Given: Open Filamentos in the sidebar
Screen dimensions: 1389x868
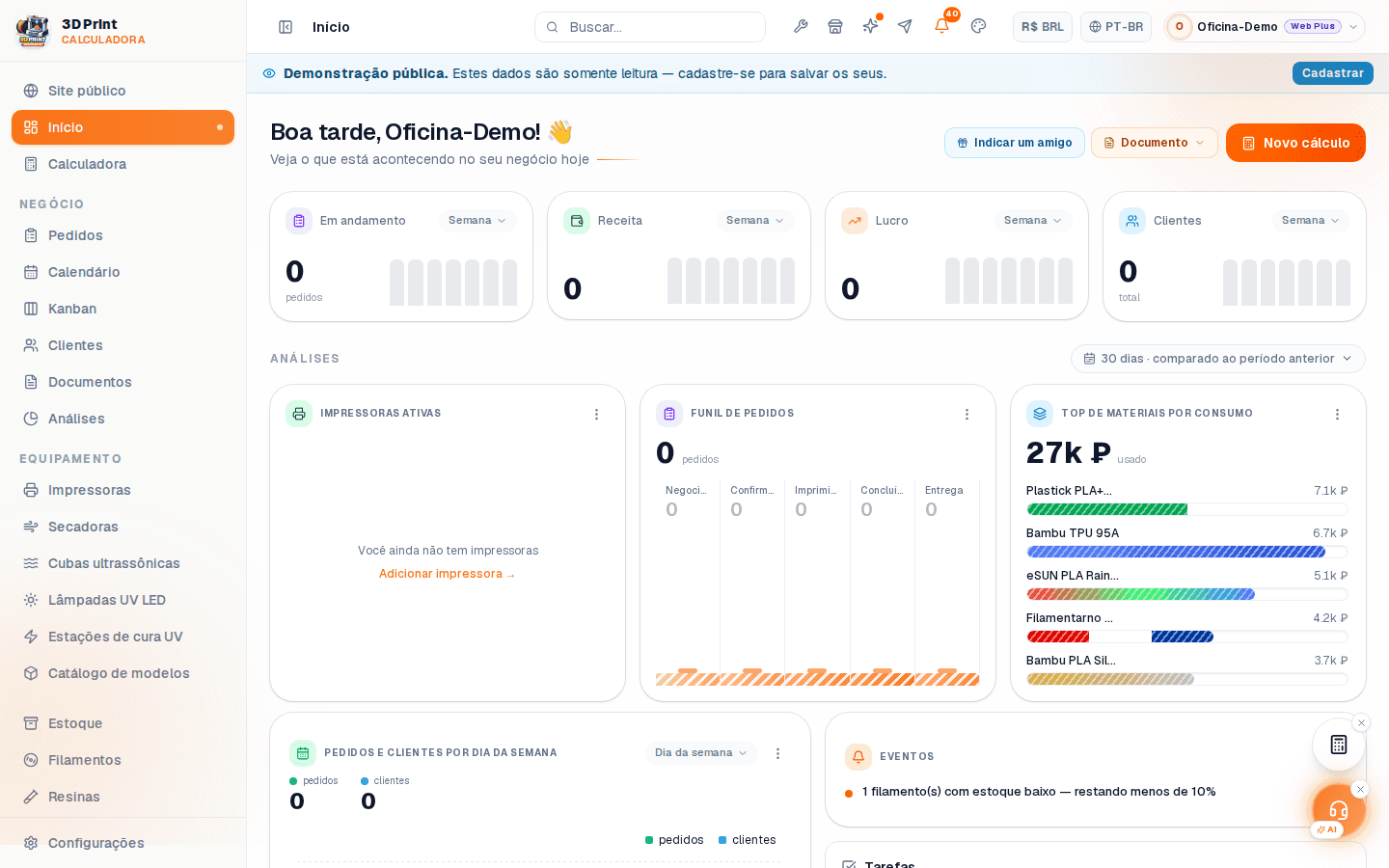Looking at the screenshot, I should 123,760.
